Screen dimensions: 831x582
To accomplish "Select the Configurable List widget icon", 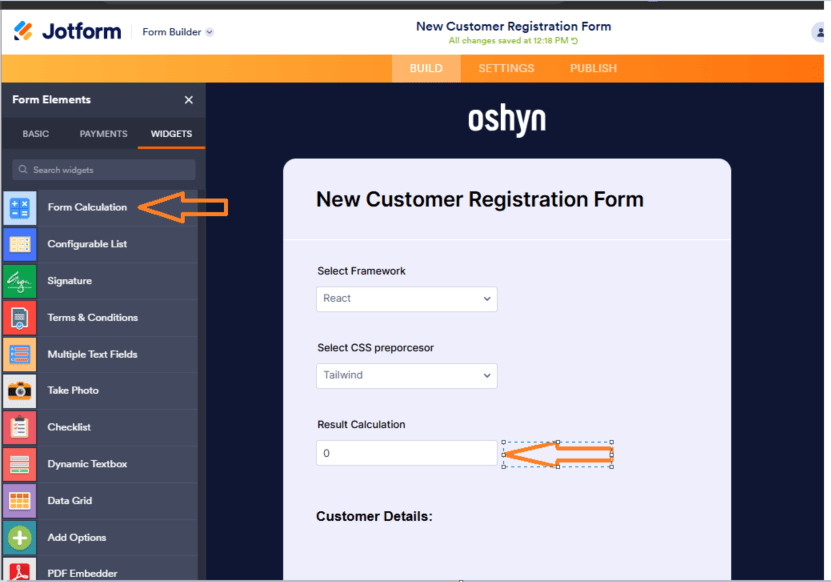I will 20,244.
